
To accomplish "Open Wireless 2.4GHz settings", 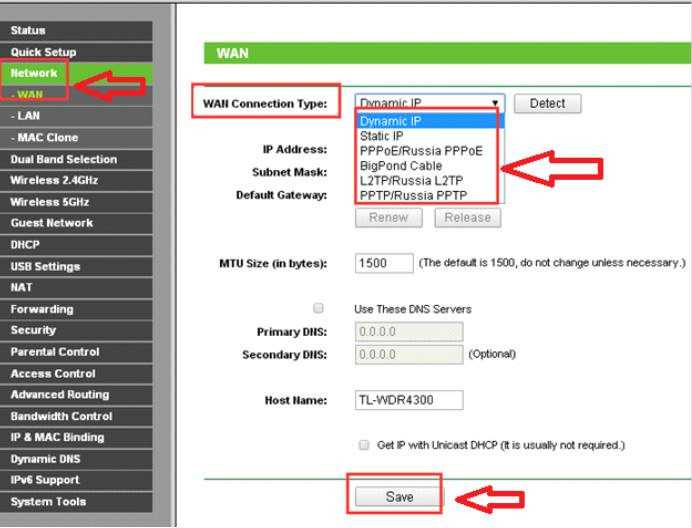I will tap(76, 180).
